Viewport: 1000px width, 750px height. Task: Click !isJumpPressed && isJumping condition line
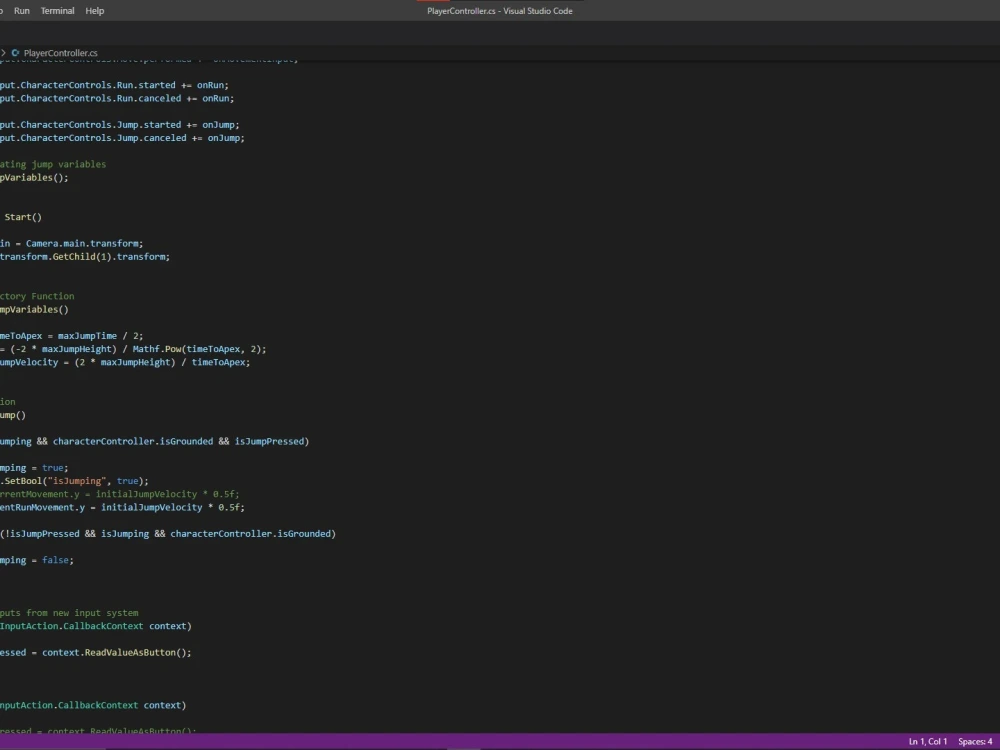point(168,533)
